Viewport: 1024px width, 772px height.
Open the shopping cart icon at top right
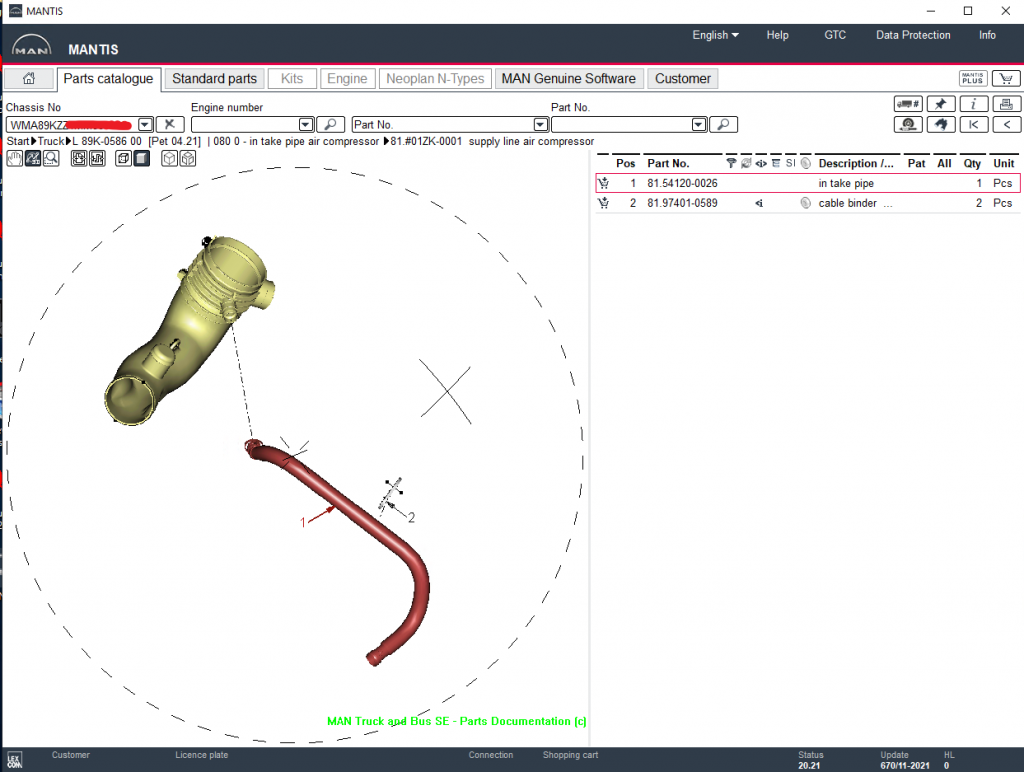1006,79
